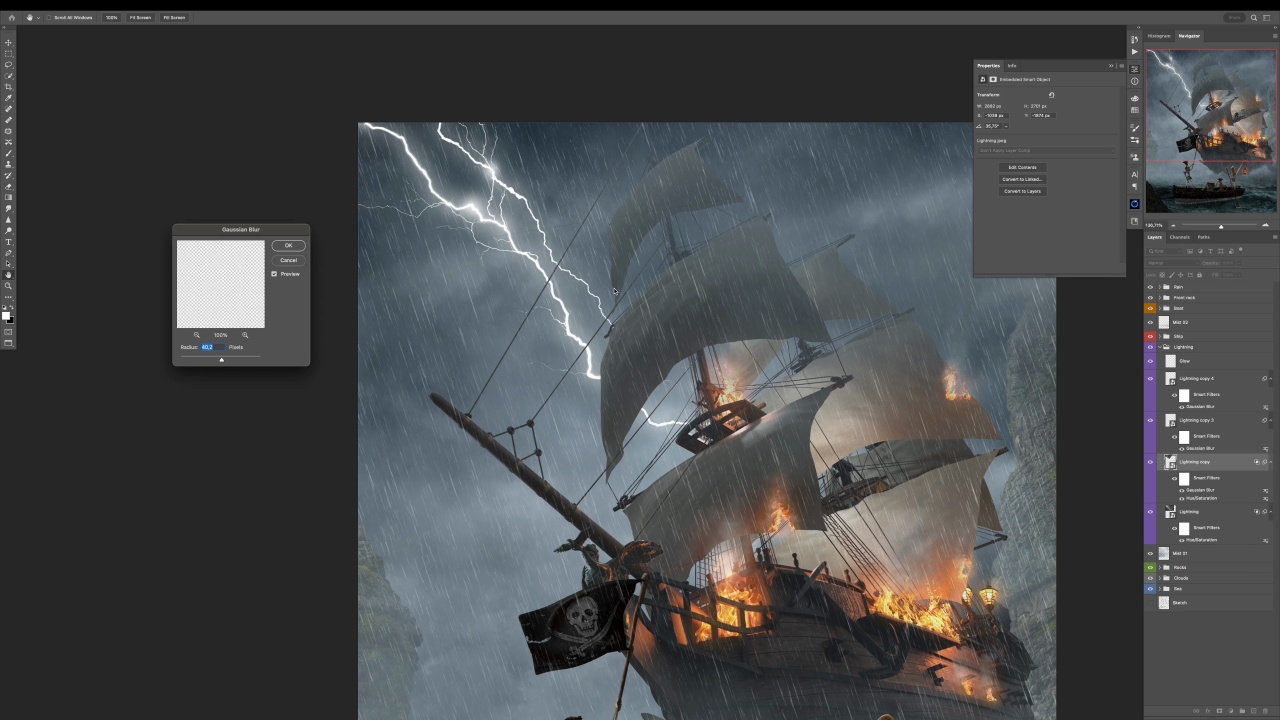
Task: Click the Navigator zoom slider handle
Action: [x=1221, y=226]
